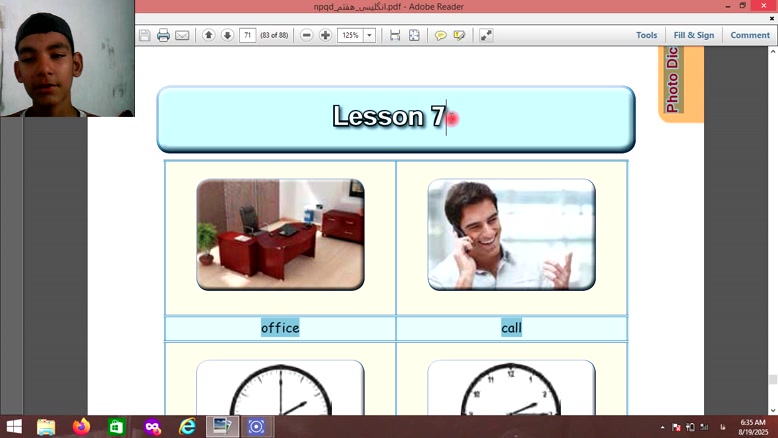
Task: Switch to the photo viewer taskbar app
Action: 222,427
